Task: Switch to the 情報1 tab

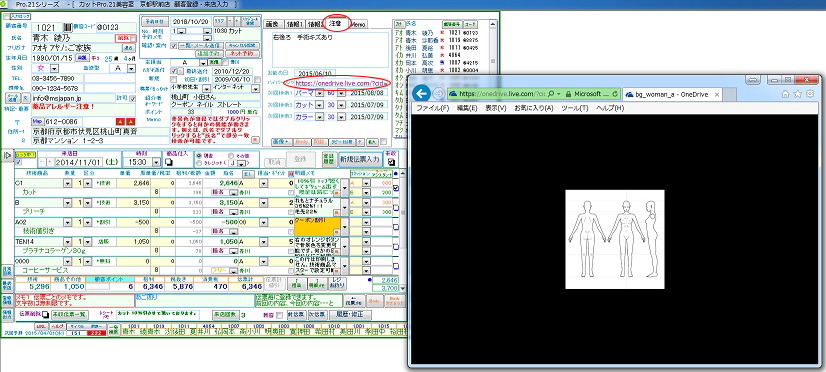Action: click(x=295, y=24)
